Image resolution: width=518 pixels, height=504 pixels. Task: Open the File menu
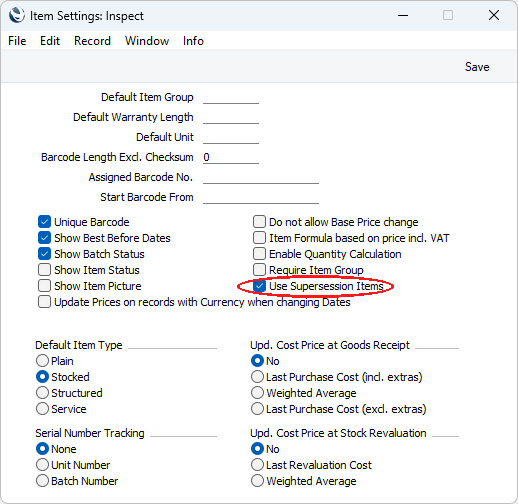click(x=17, y=41)
